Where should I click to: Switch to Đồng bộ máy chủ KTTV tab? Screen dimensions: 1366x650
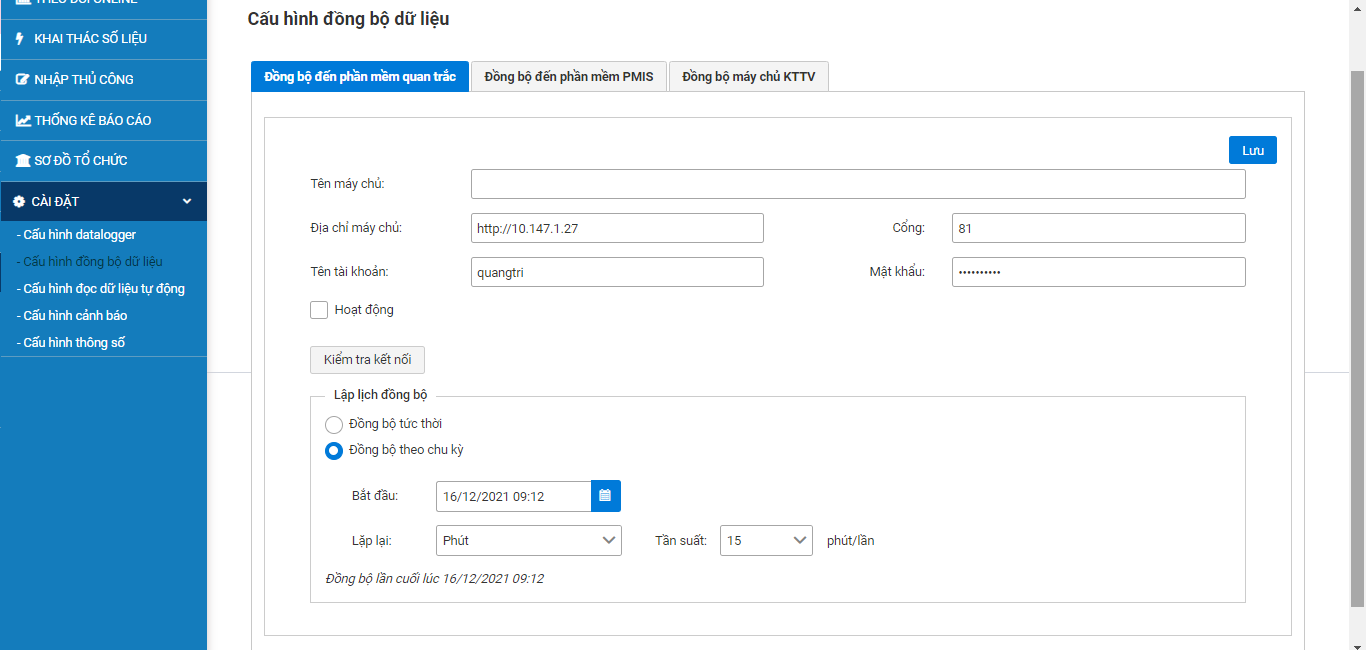click(x=748, y=77)
